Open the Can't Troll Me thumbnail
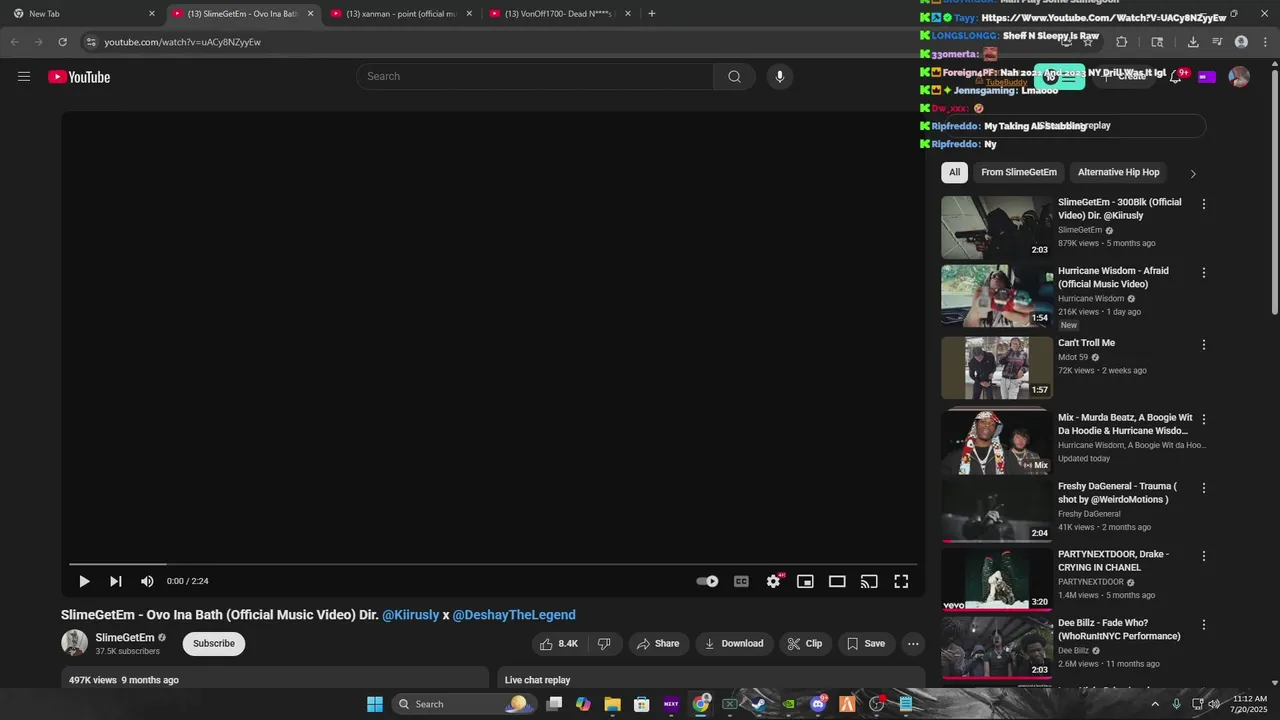 997,367
